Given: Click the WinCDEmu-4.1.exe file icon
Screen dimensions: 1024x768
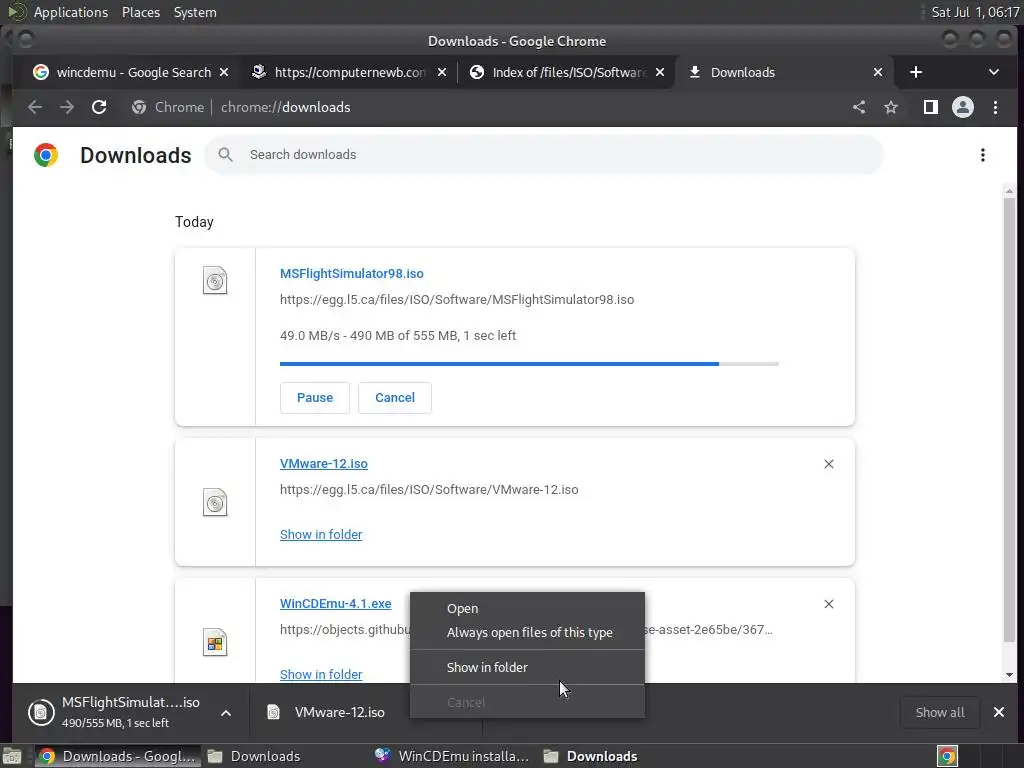Looking at the screenshot, I should [215, 643].
